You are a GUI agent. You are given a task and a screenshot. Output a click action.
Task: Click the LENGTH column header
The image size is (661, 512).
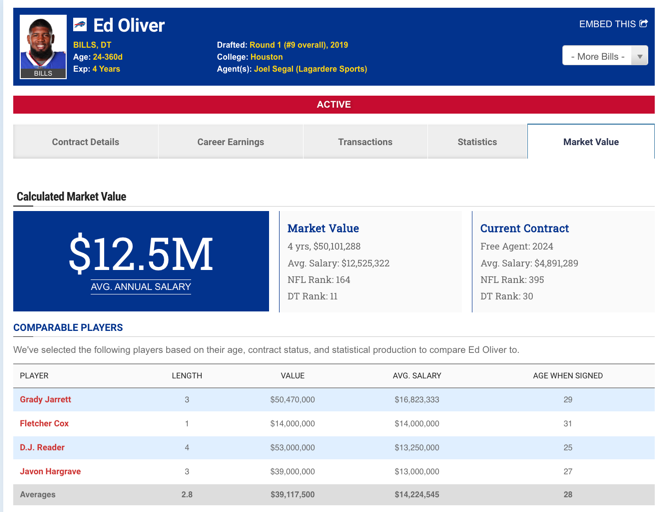pyautogui.click(x=187, y=375)
